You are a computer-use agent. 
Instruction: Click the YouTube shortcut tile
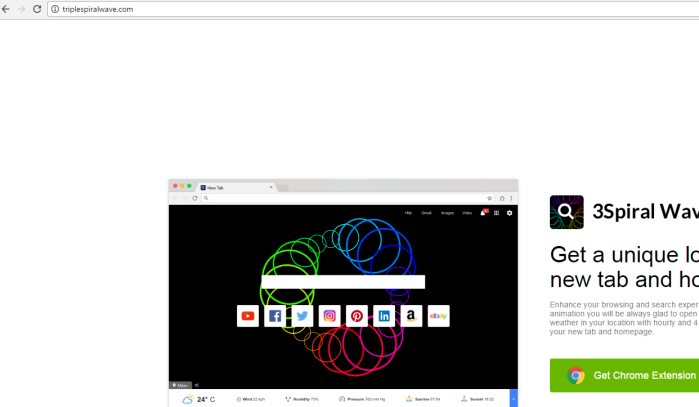click(248, 316)
